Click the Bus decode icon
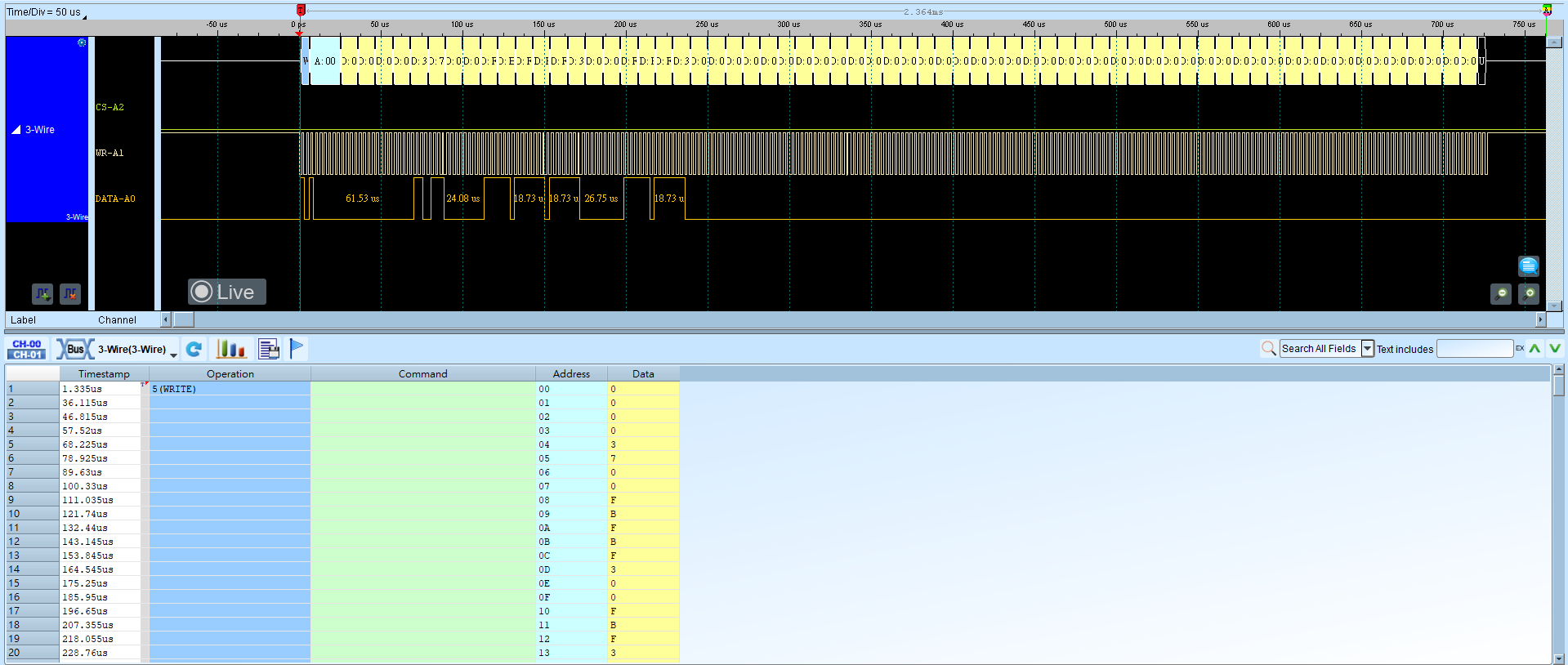Viewport: 1568px width, 665px height. (74, 349)
